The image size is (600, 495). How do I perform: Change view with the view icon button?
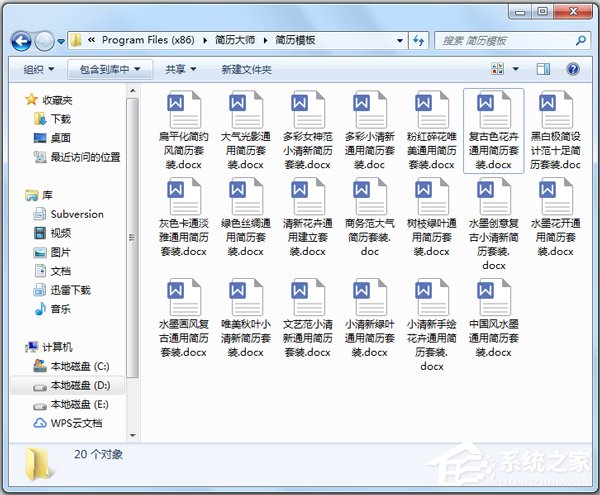[497, 69]
